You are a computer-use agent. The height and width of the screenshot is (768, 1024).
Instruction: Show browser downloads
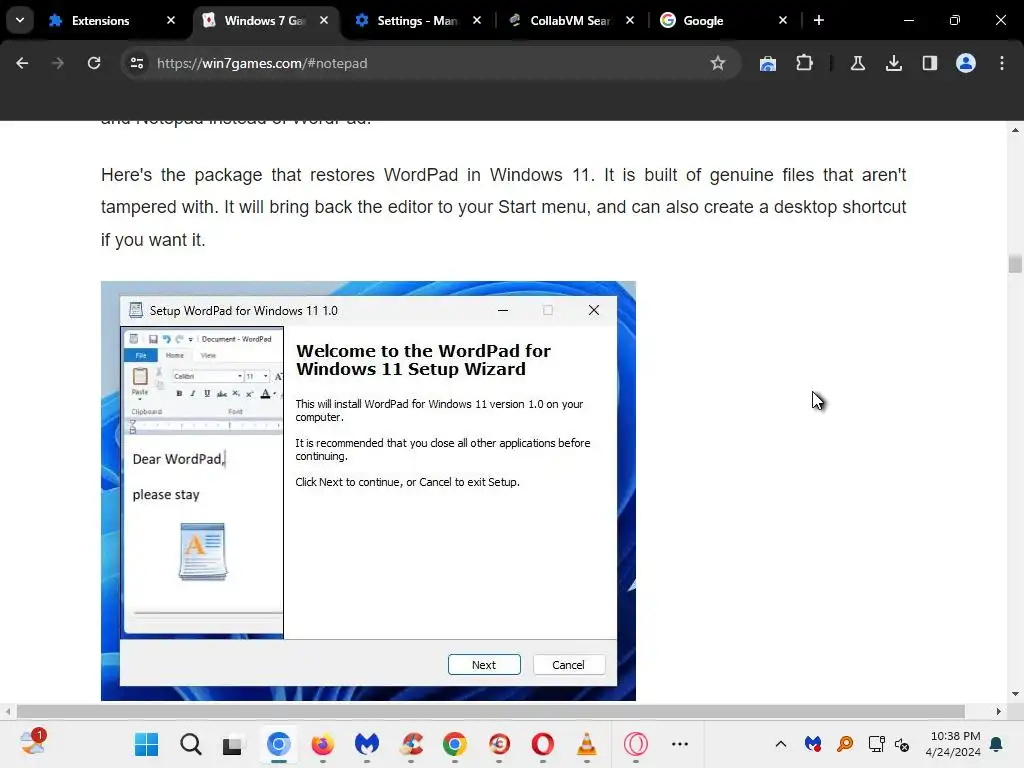tap(893, 63)
